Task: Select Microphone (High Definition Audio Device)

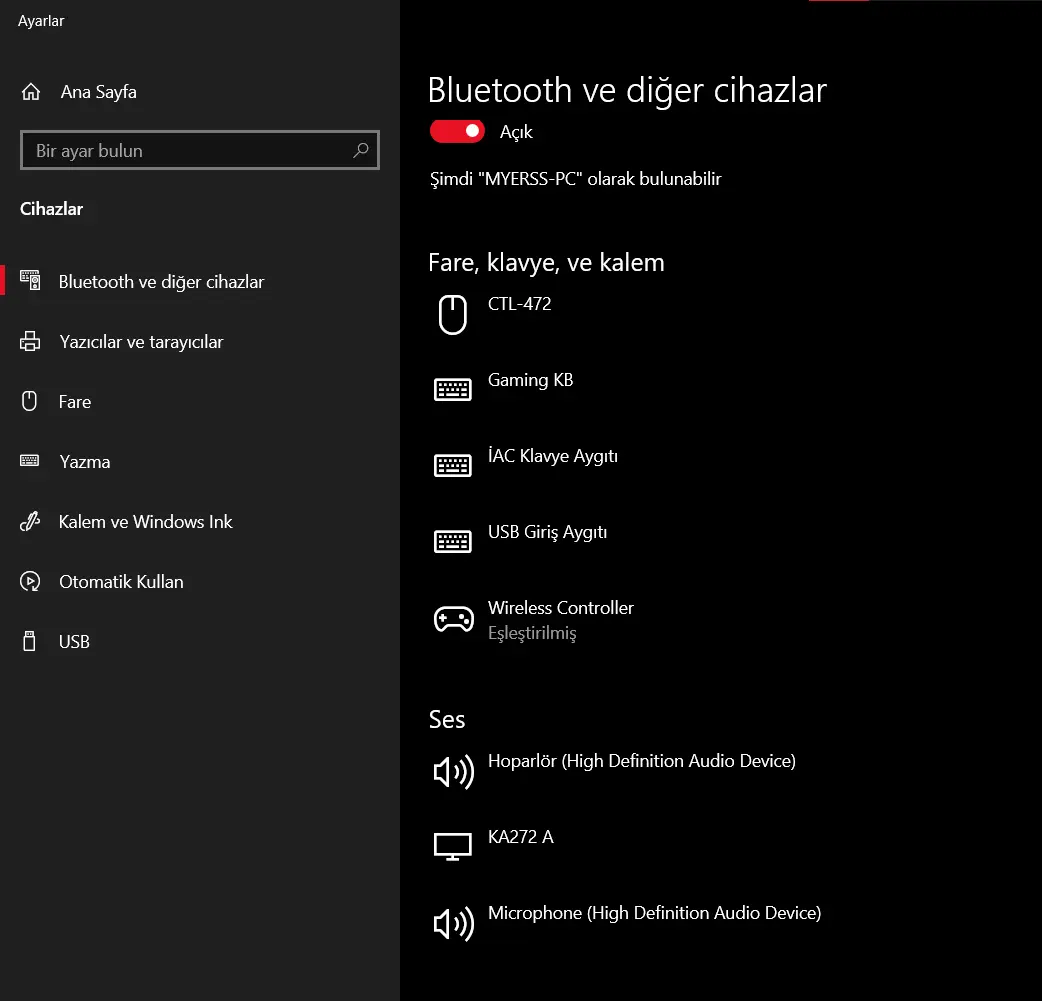Action: [654, 913]
